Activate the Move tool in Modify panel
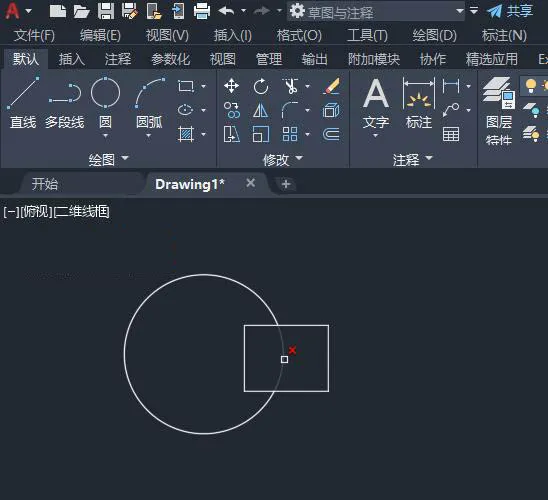The height and width of the screenshot is (500, 548). click(231, 86)
